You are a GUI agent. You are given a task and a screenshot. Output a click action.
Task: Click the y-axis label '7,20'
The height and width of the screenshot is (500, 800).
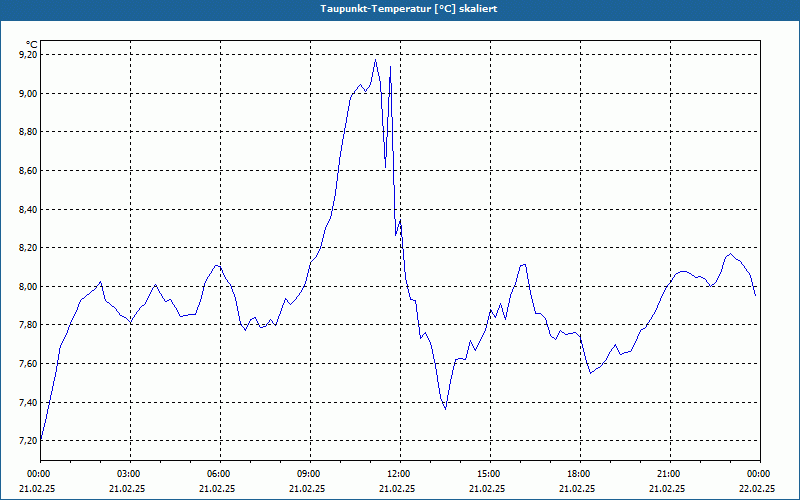pos(27,441)
